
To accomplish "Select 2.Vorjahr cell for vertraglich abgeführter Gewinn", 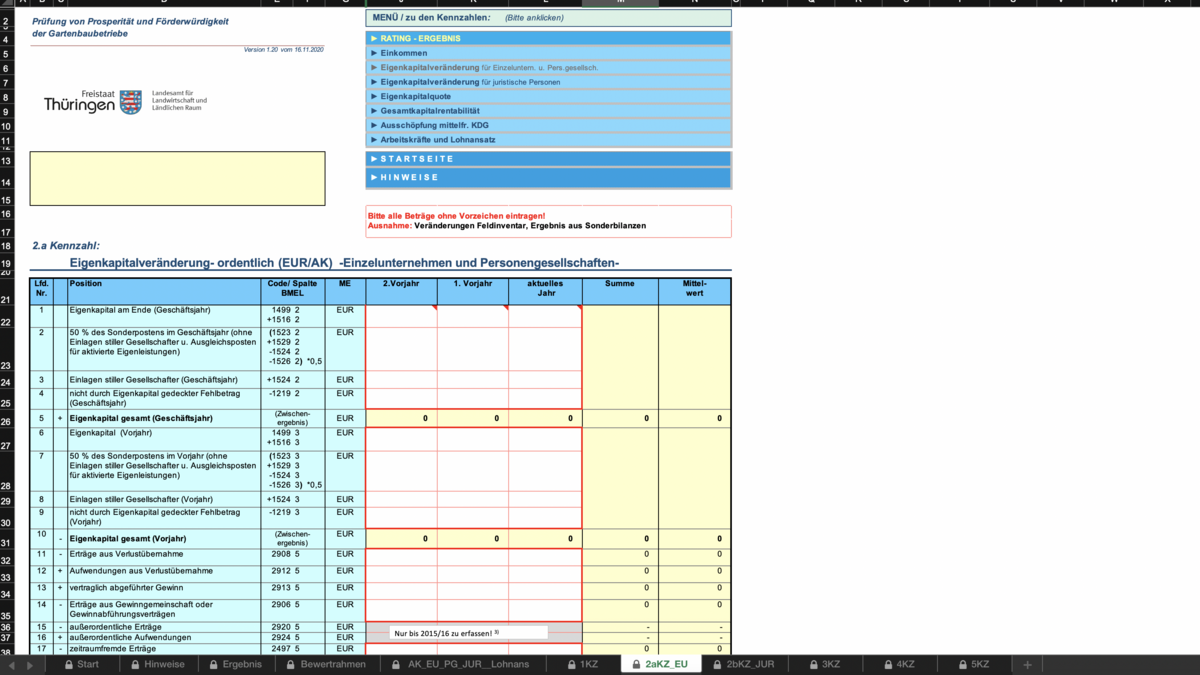I will (401, 589).
